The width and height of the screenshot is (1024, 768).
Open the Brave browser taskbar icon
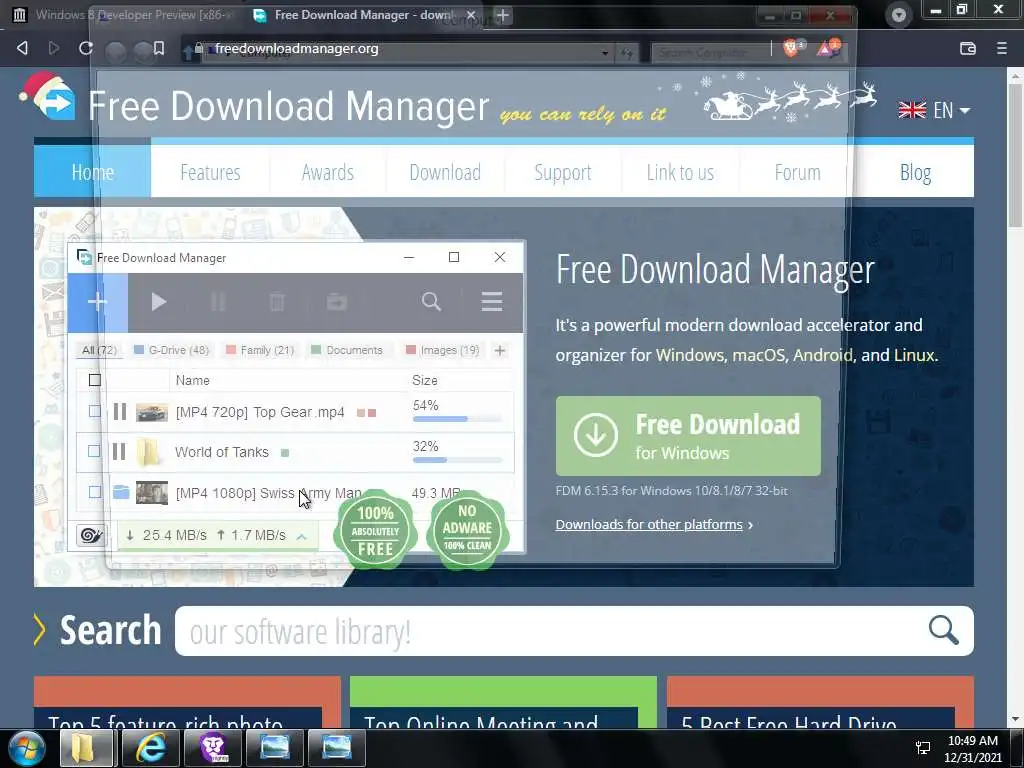click(x=212, y=748)
